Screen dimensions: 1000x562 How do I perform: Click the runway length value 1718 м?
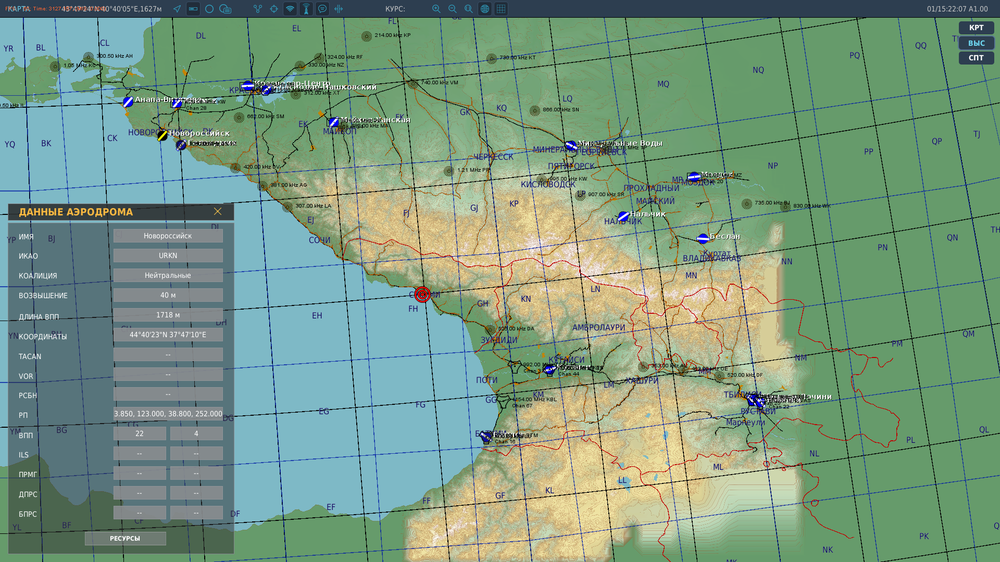click(x=168, y=315)
